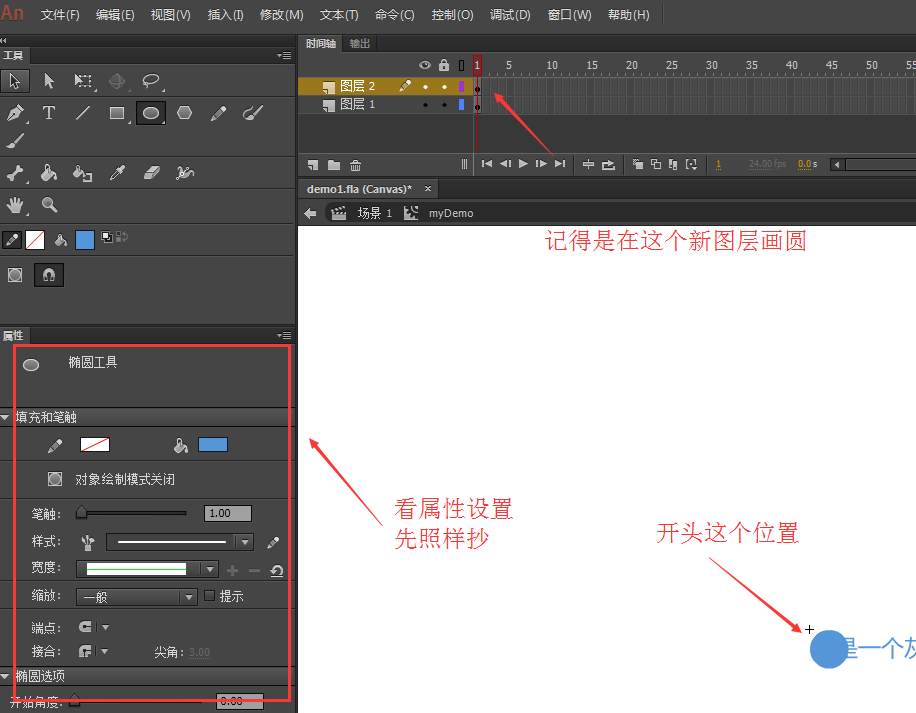Open the 文件(F) menu
Viewport: 916px width, 713px height.
60,15
